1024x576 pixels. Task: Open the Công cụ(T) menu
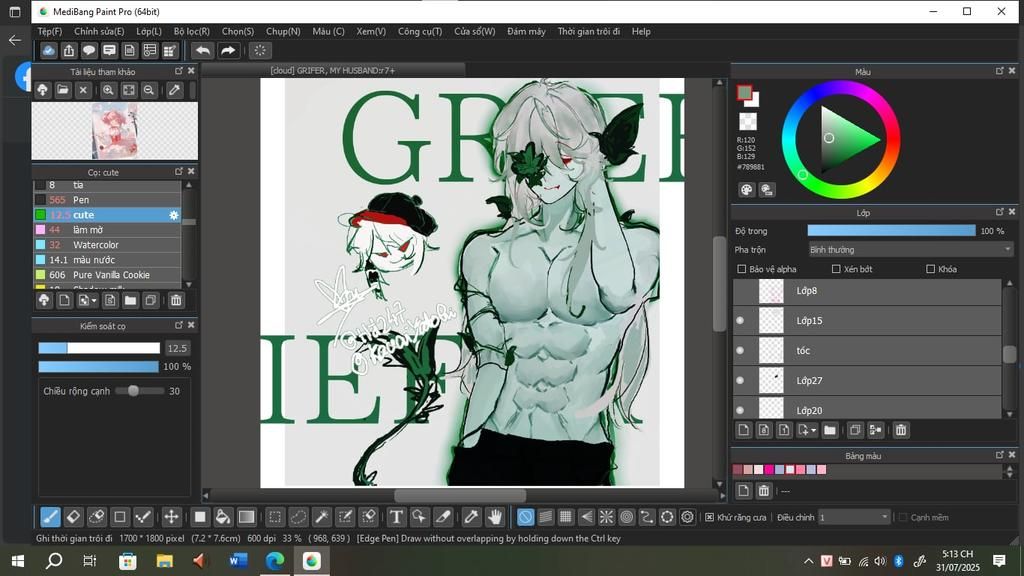[x=420, y=31]
